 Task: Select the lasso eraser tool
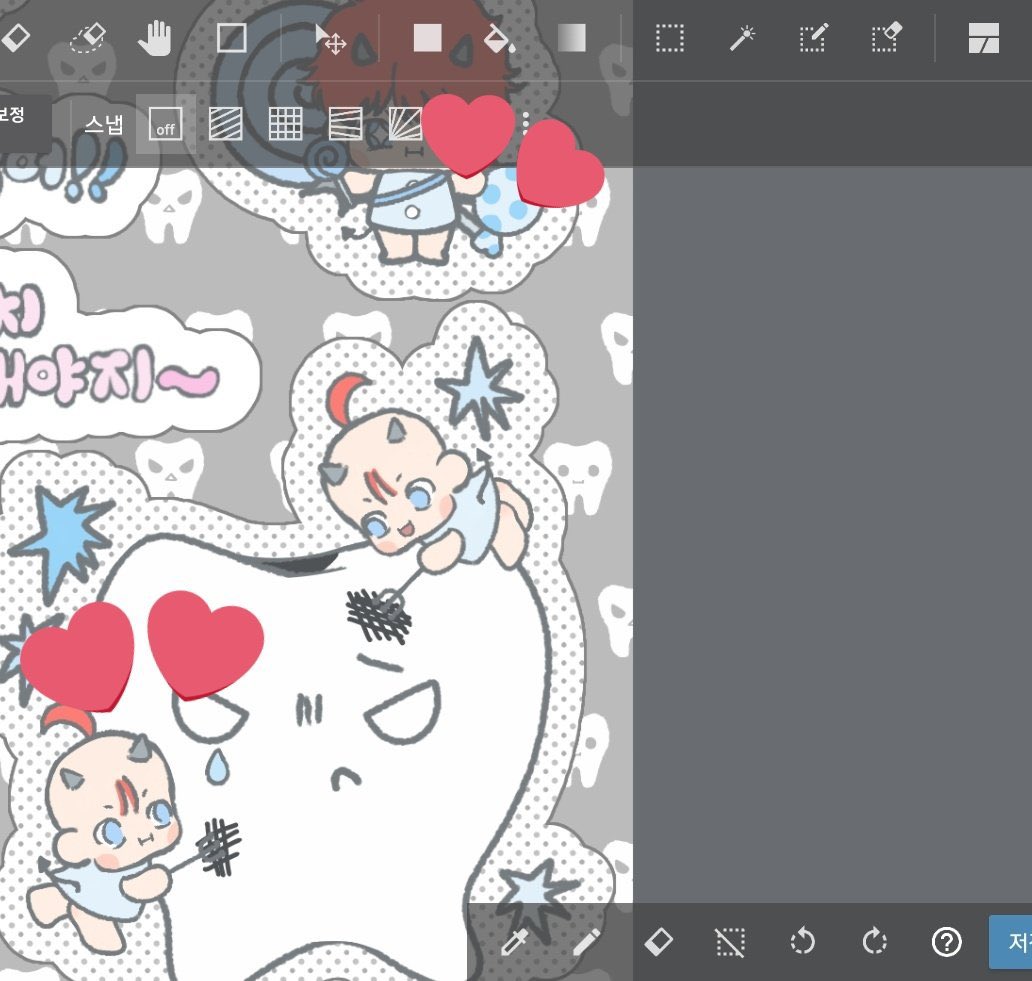[x=88, y=38]
